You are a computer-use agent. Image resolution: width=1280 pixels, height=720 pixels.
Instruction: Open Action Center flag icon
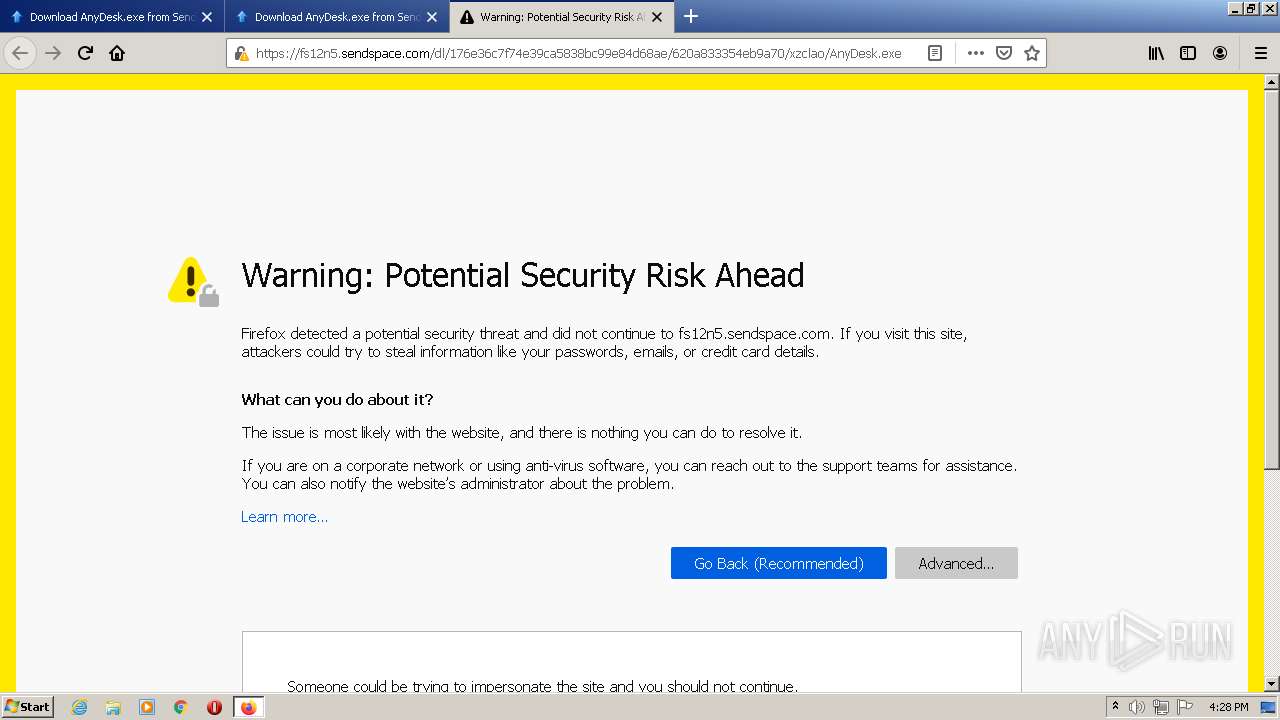tap(1185, 707)
